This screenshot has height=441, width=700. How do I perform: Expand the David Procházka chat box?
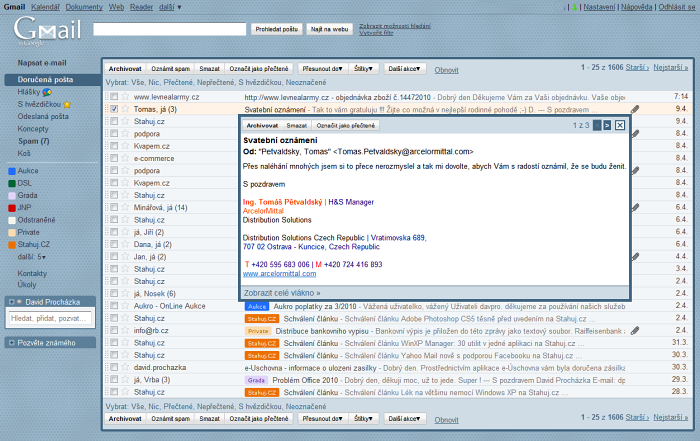pos(12,302)
